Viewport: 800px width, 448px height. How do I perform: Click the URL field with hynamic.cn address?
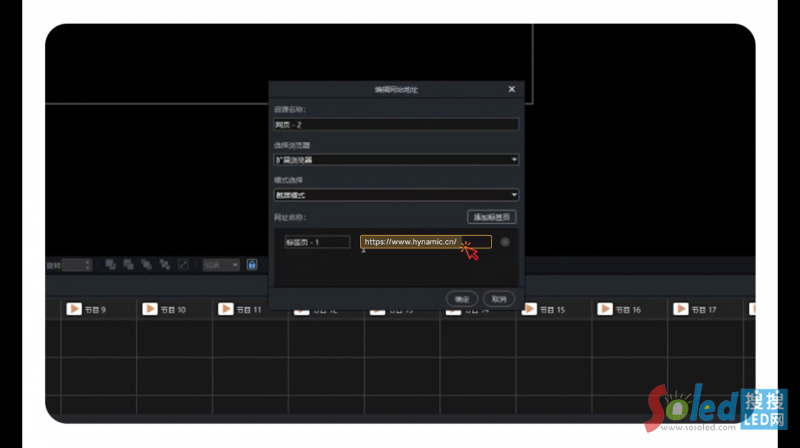click(x=425, y=242)
